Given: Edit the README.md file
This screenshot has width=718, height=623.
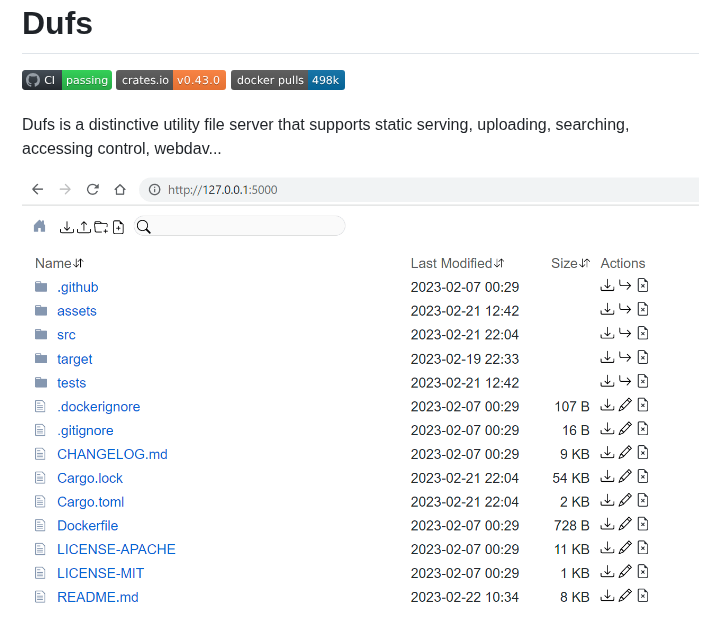Looking at the screenshot, I should tap(625, 595).
